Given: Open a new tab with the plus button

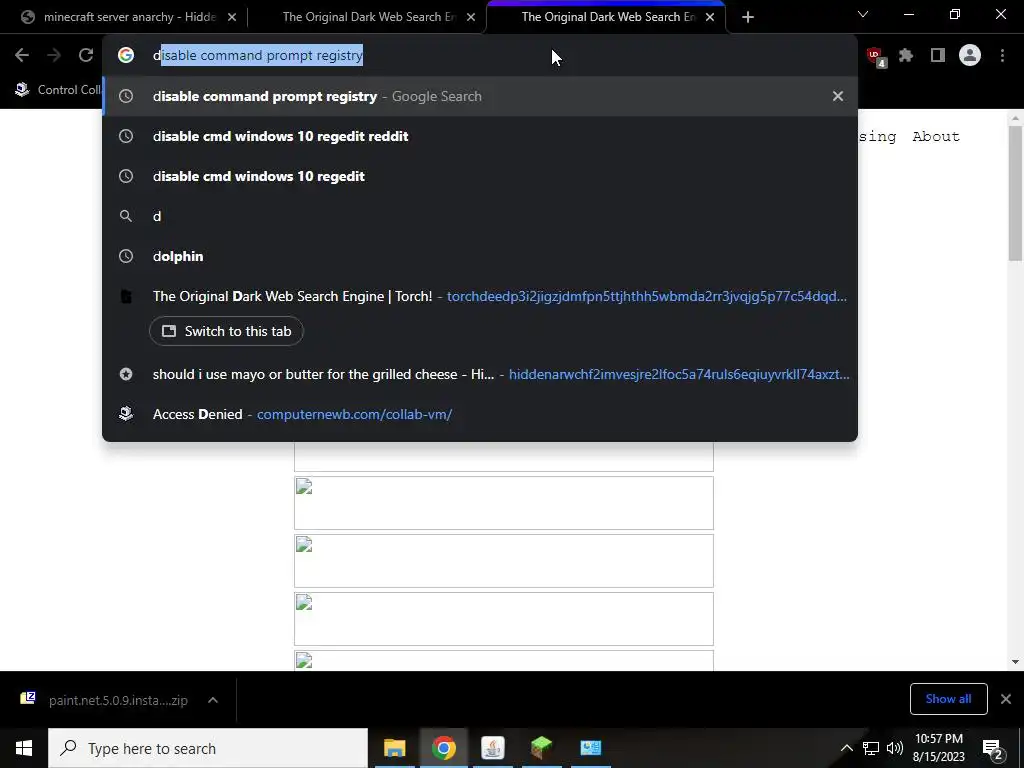Looking at the screenshot, I should [748, 17].
